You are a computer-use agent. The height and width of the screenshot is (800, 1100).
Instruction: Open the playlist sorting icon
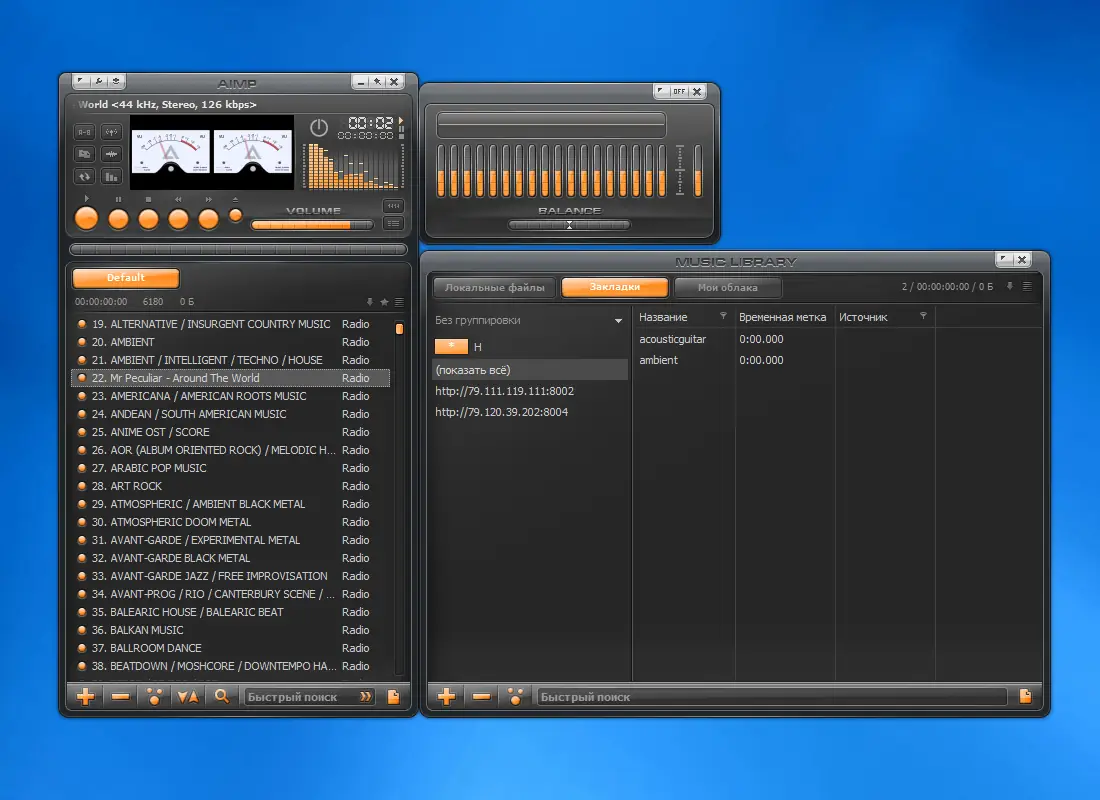coord(188,696)
